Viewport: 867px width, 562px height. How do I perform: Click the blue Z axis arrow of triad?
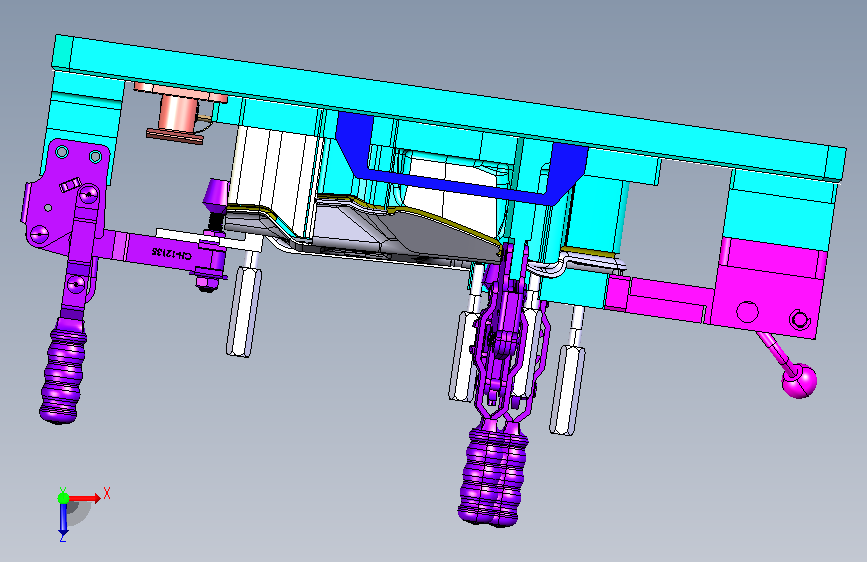point(63,518)
